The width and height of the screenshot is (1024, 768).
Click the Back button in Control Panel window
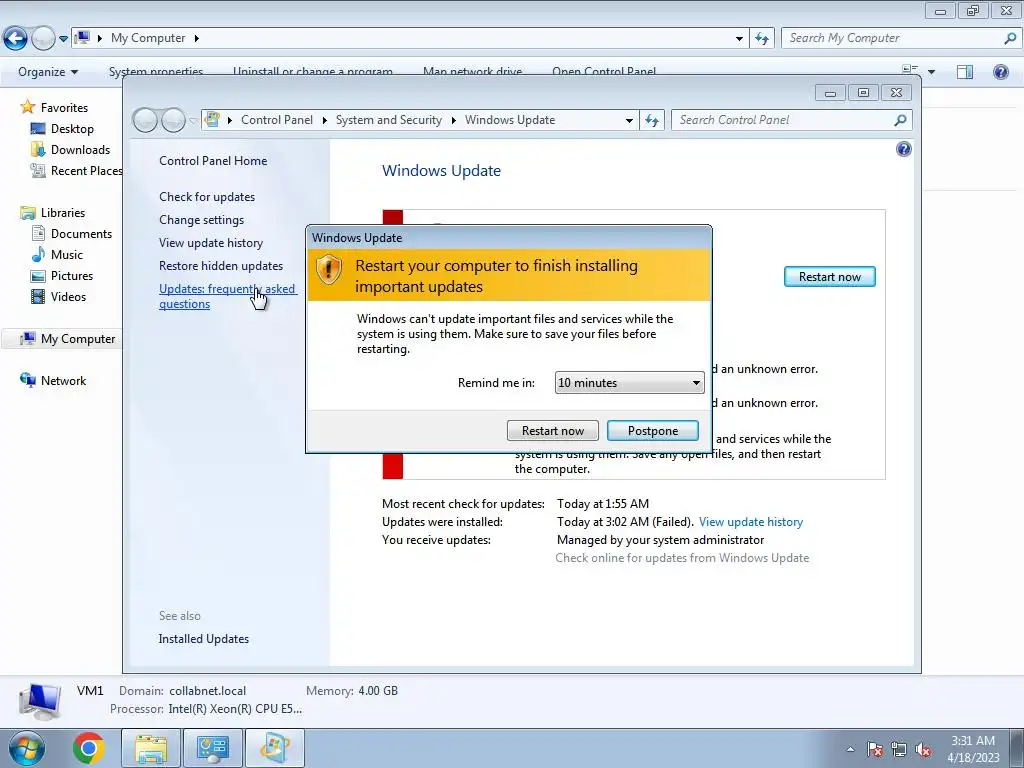coord(145,120)
